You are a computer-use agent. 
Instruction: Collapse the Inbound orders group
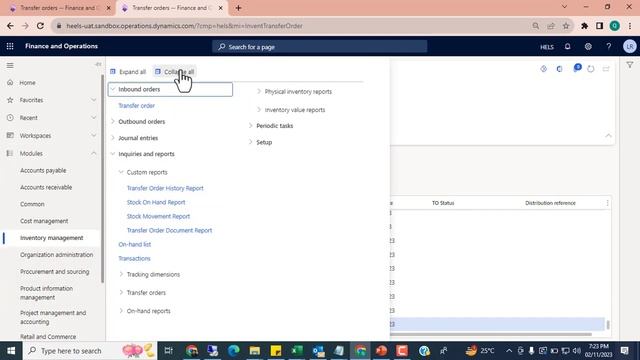point(113,89)
